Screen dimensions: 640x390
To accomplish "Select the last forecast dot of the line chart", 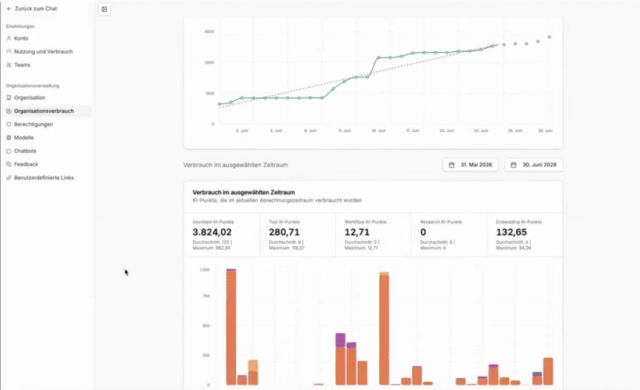I will [549, 37].
